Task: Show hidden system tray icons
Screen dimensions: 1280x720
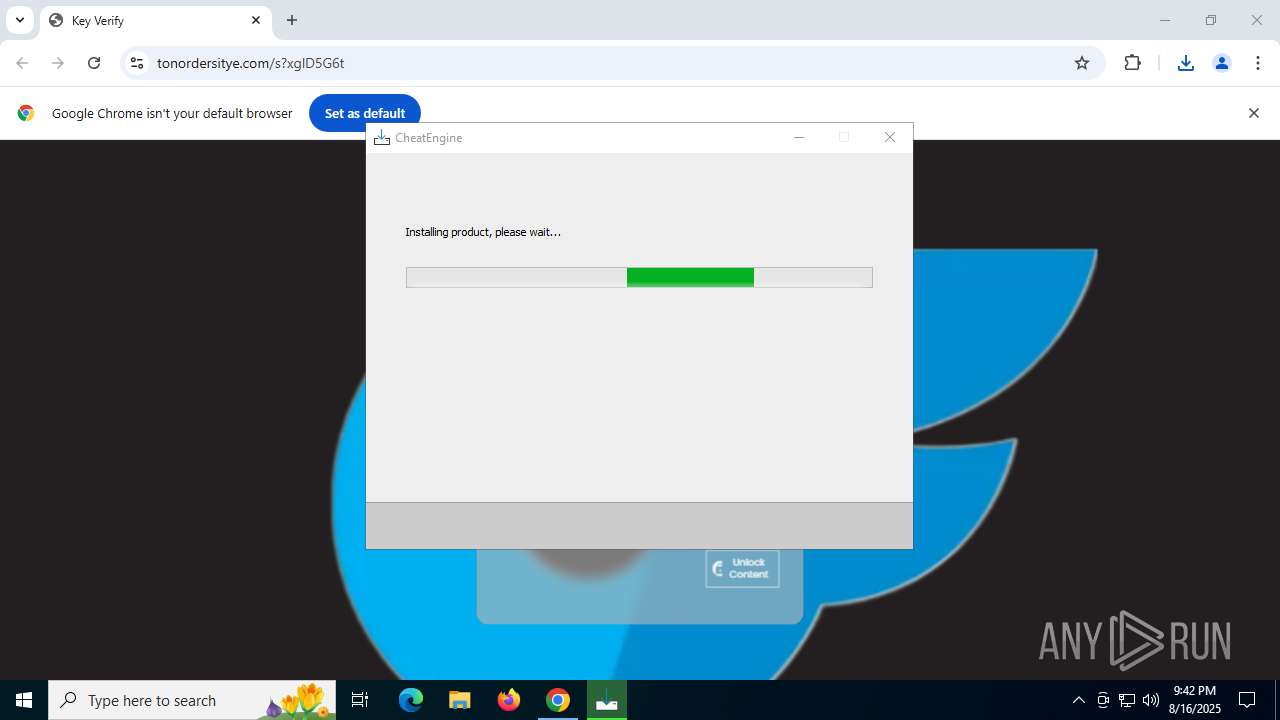Action: pyautogui.click(x=1078, y=700)
